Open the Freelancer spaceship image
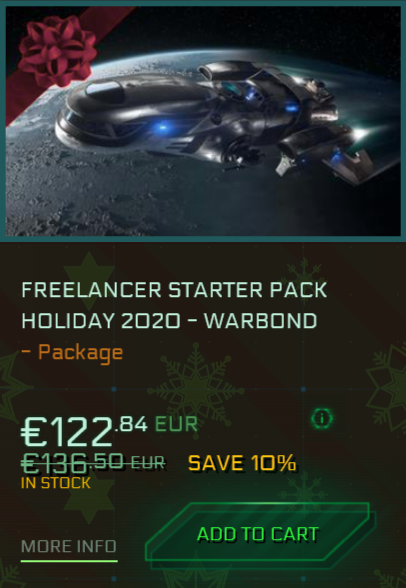406x588 pixels. coord(203,121)
